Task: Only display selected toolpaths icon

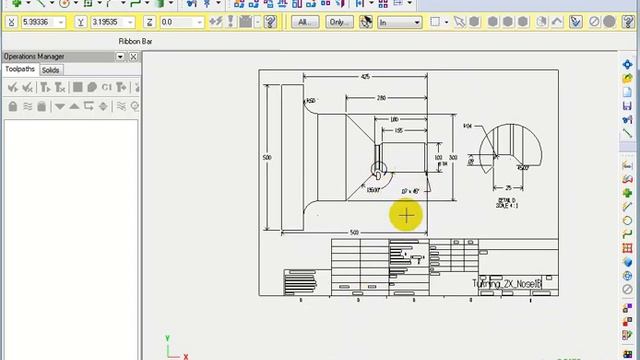Action: click(121, 106)
